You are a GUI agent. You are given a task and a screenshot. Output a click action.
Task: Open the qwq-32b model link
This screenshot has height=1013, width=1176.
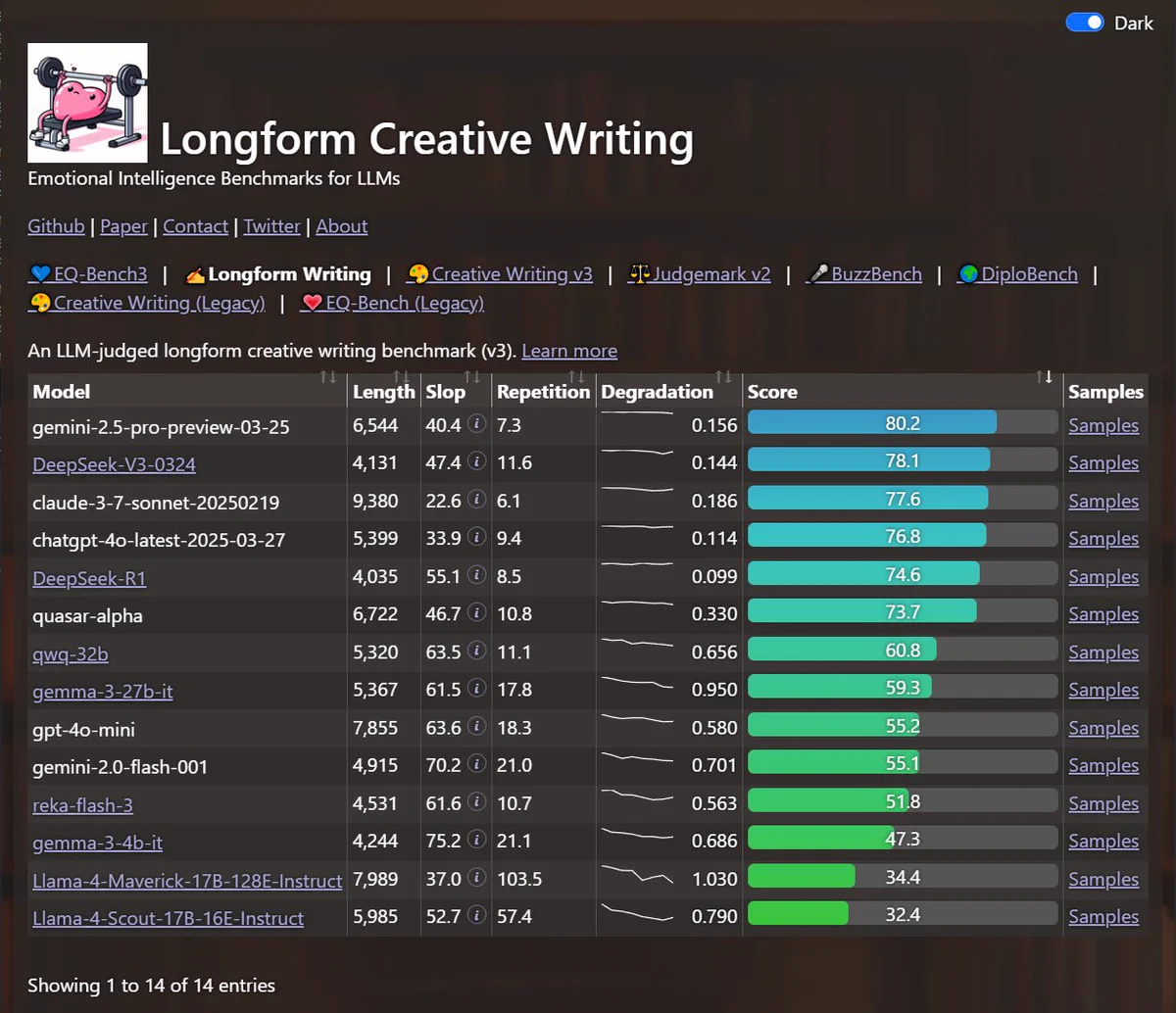[71, 653]
